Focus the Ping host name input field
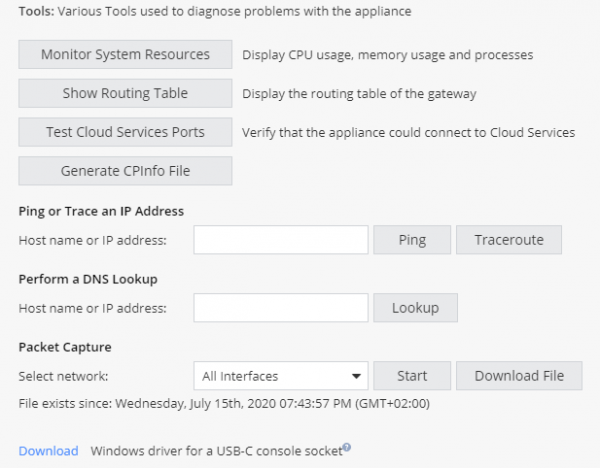Screen dimensions: 600x468 pos(281,240)
